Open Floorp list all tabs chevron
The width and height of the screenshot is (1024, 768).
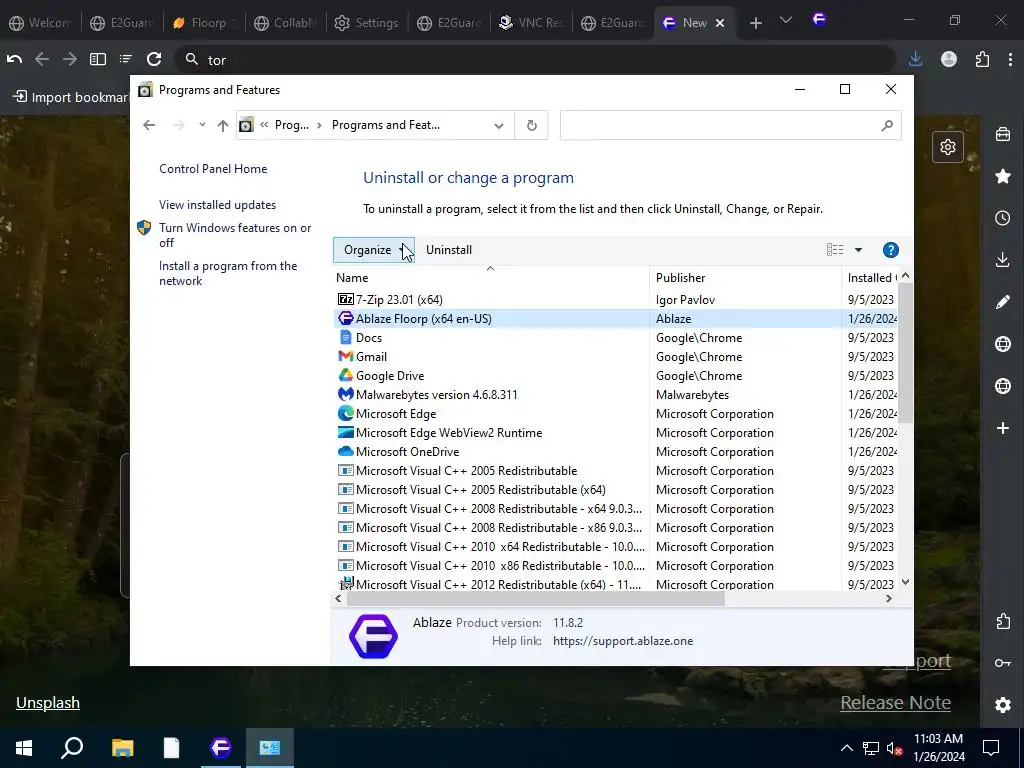point(786,21)
